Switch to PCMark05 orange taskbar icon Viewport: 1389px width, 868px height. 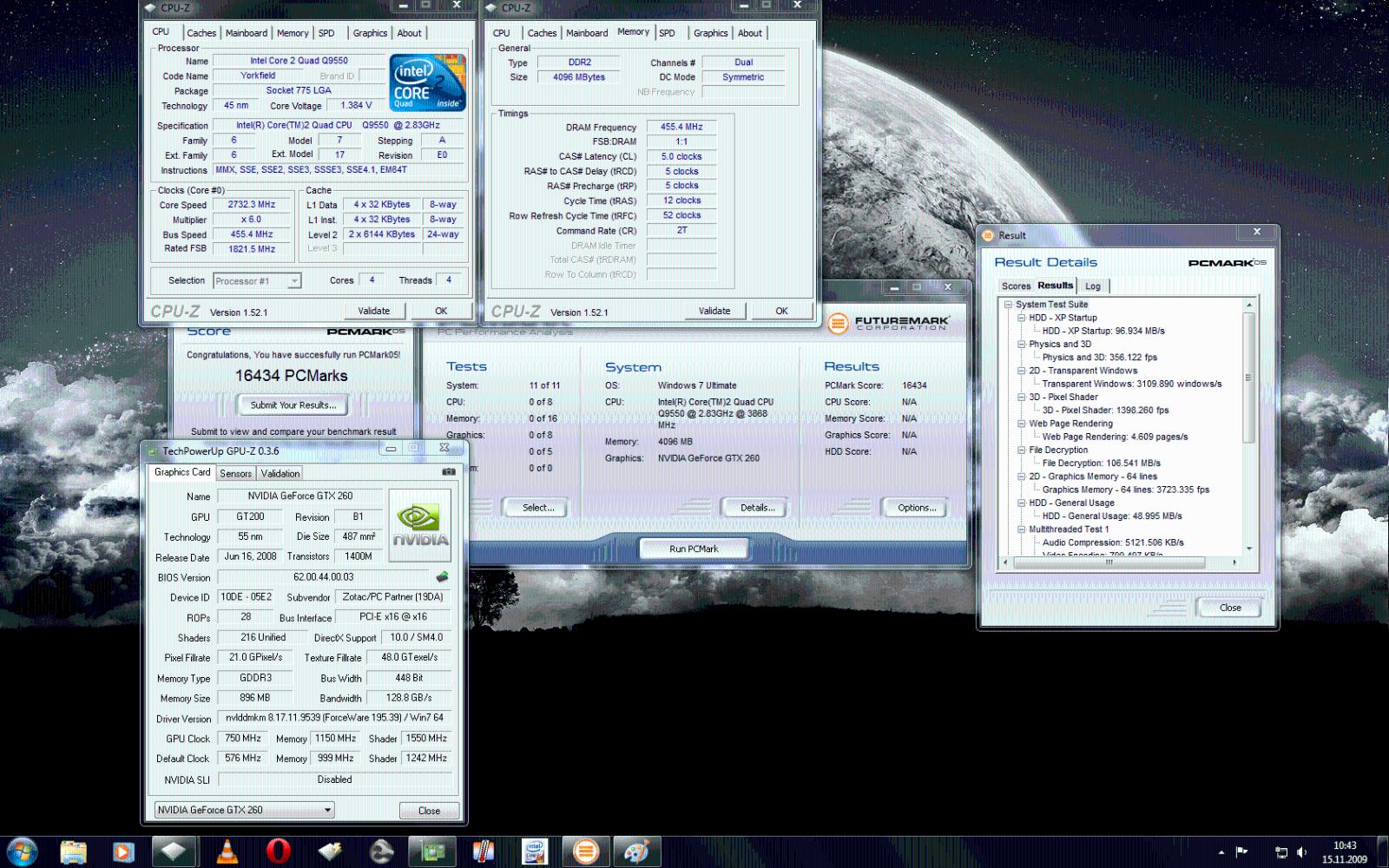pyautogui.click(x=586, y=852)
